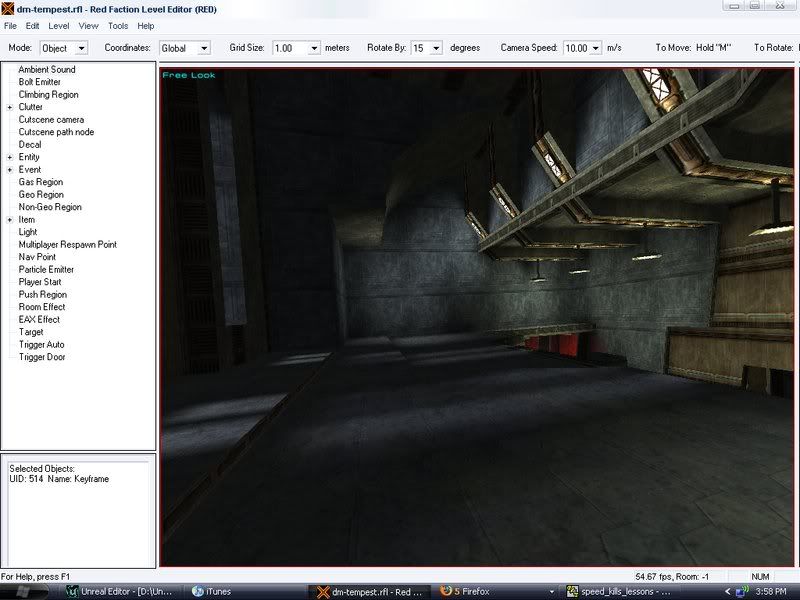
Task: Click the Red Faction editor title bar icon
Action: click(7, 9)
